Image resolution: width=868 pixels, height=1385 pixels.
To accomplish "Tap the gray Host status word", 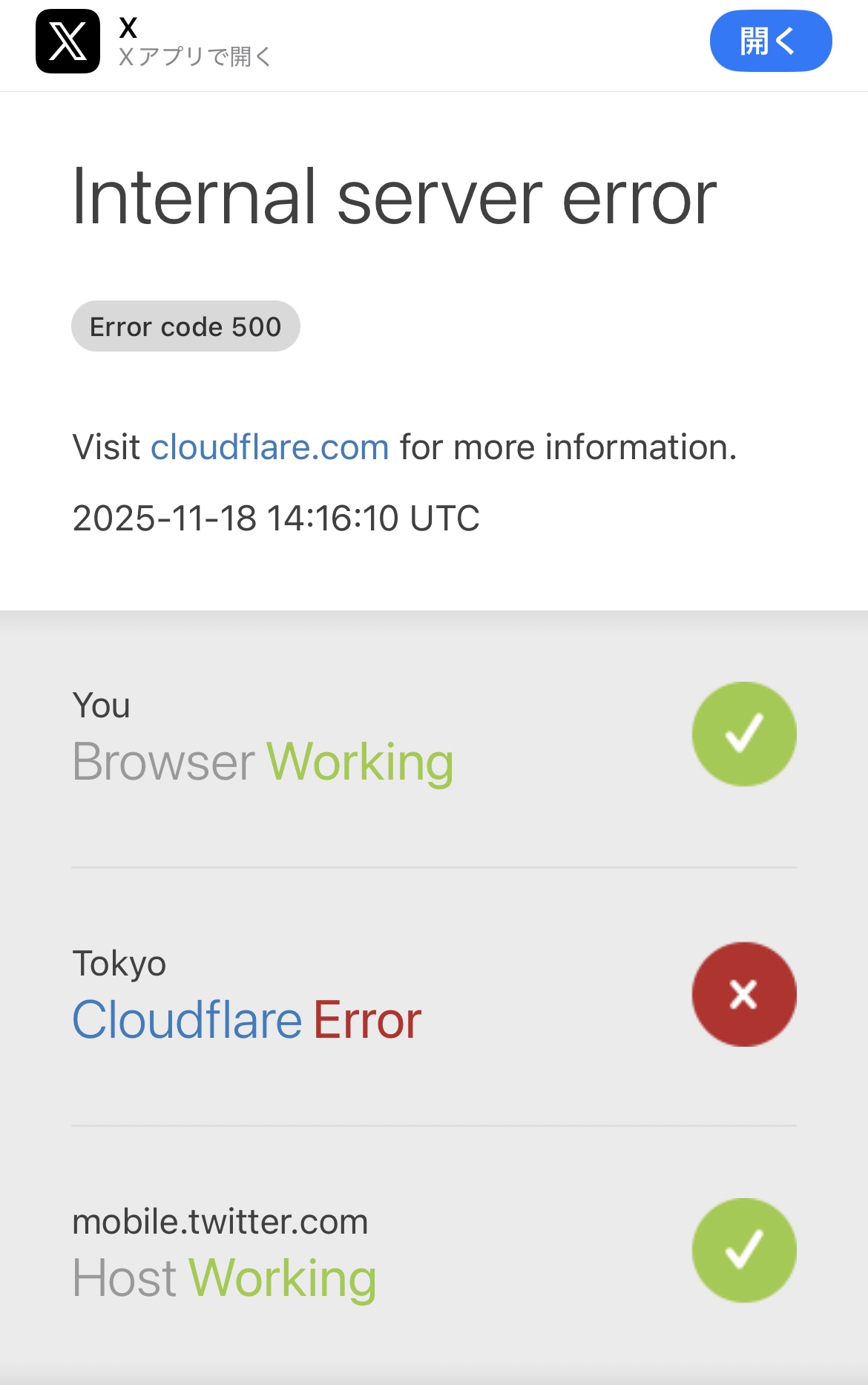I will (124, 1278).
